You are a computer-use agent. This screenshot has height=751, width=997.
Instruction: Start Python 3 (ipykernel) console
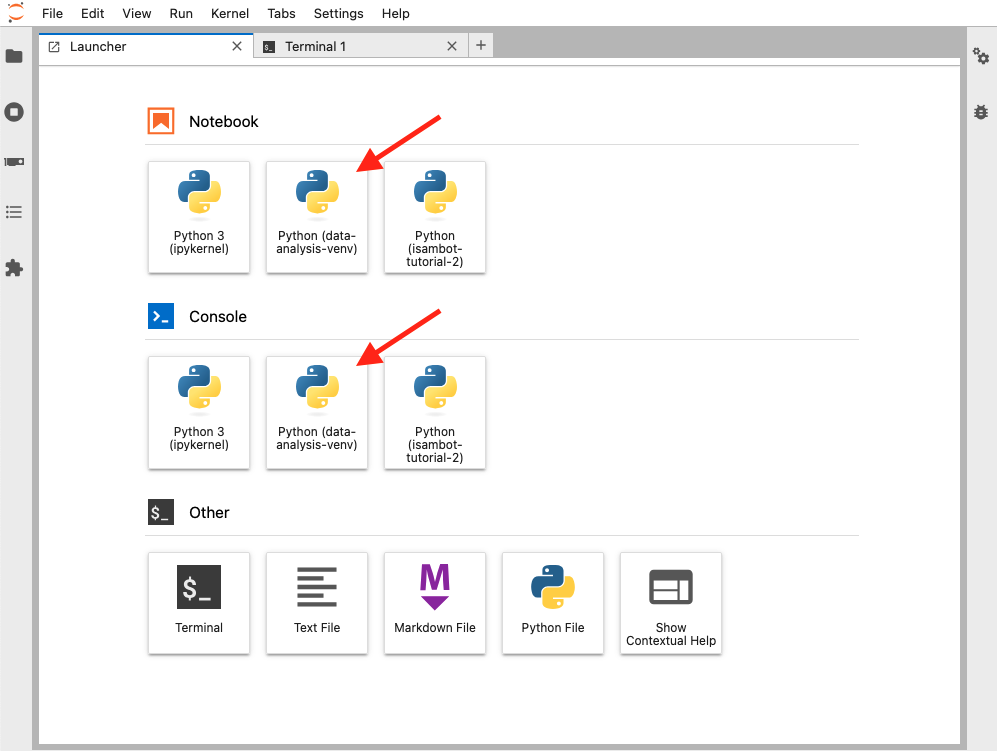199,413
